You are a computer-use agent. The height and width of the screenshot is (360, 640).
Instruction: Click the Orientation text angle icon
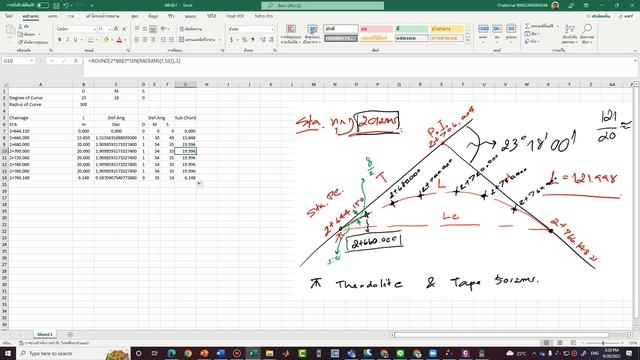164,29
